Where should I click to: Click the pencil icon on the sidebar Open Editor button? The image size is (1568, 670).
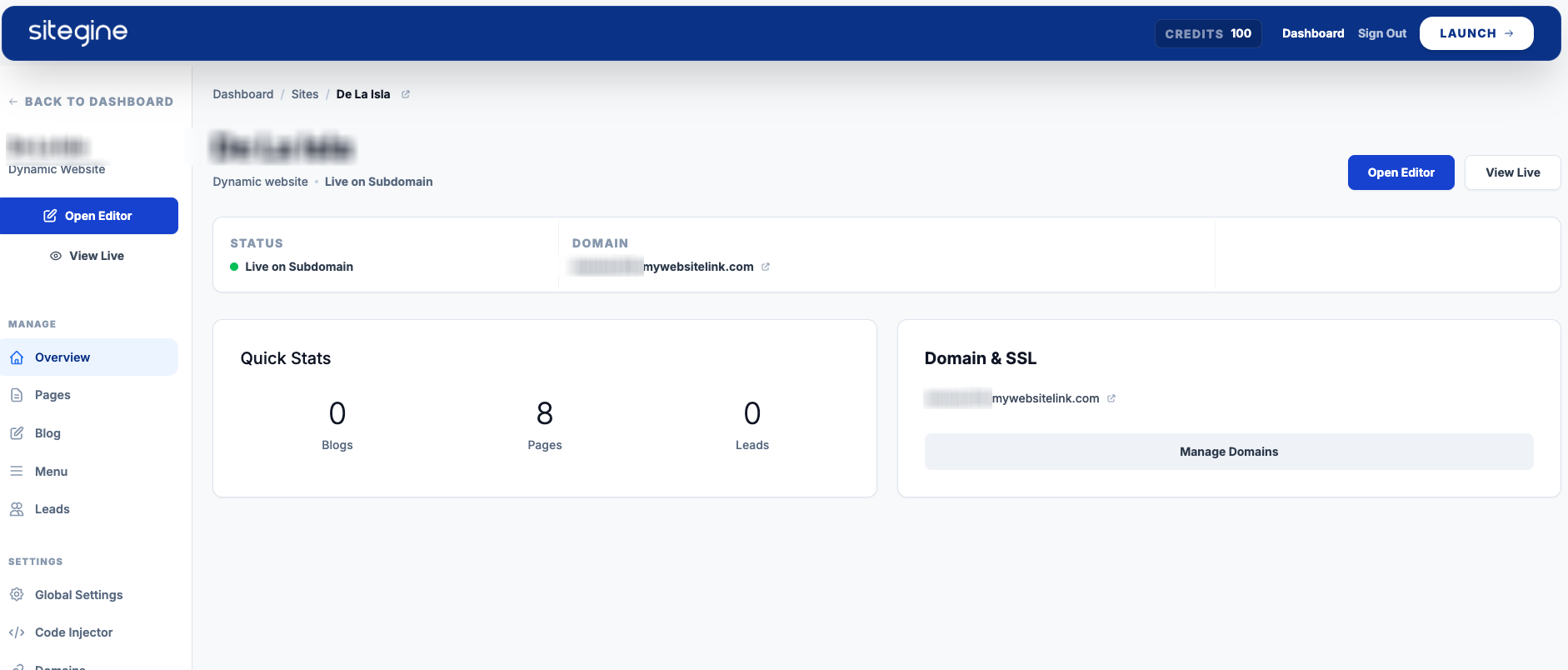(x=50, y=216)
